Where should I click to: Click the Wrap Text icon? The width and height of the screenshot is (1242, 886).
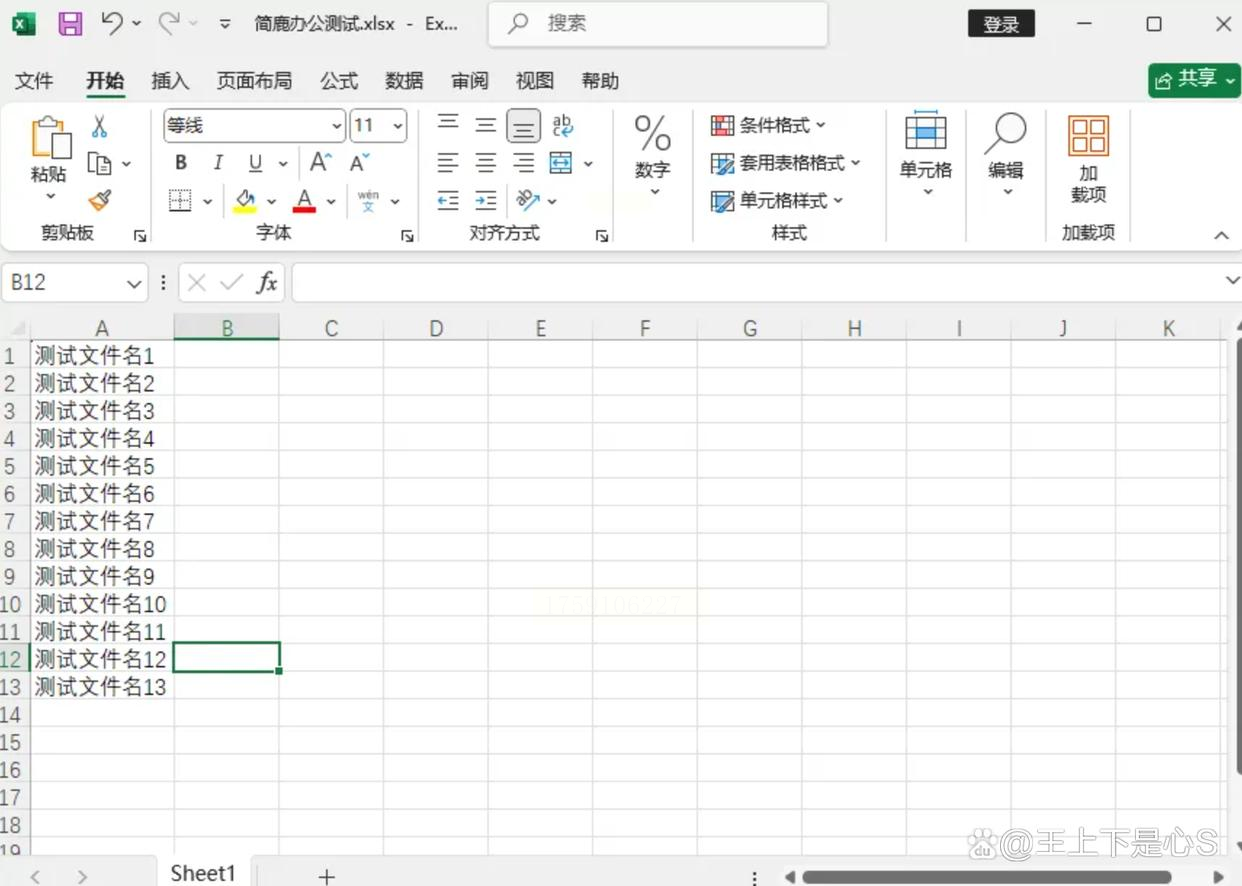coord(563,125)
